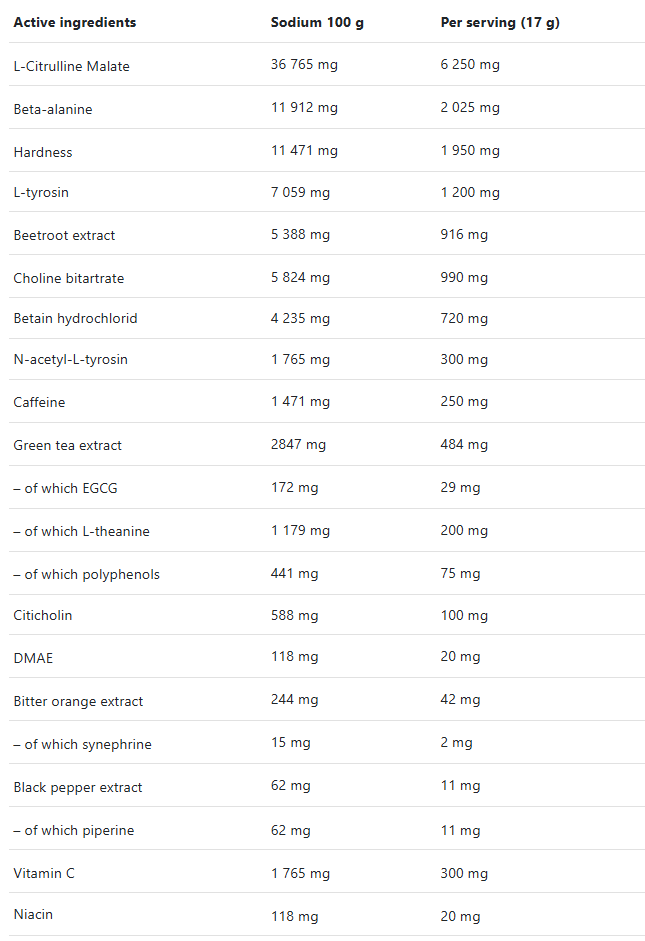Select the L-Citrulline Malate row label

pos(71,66)
